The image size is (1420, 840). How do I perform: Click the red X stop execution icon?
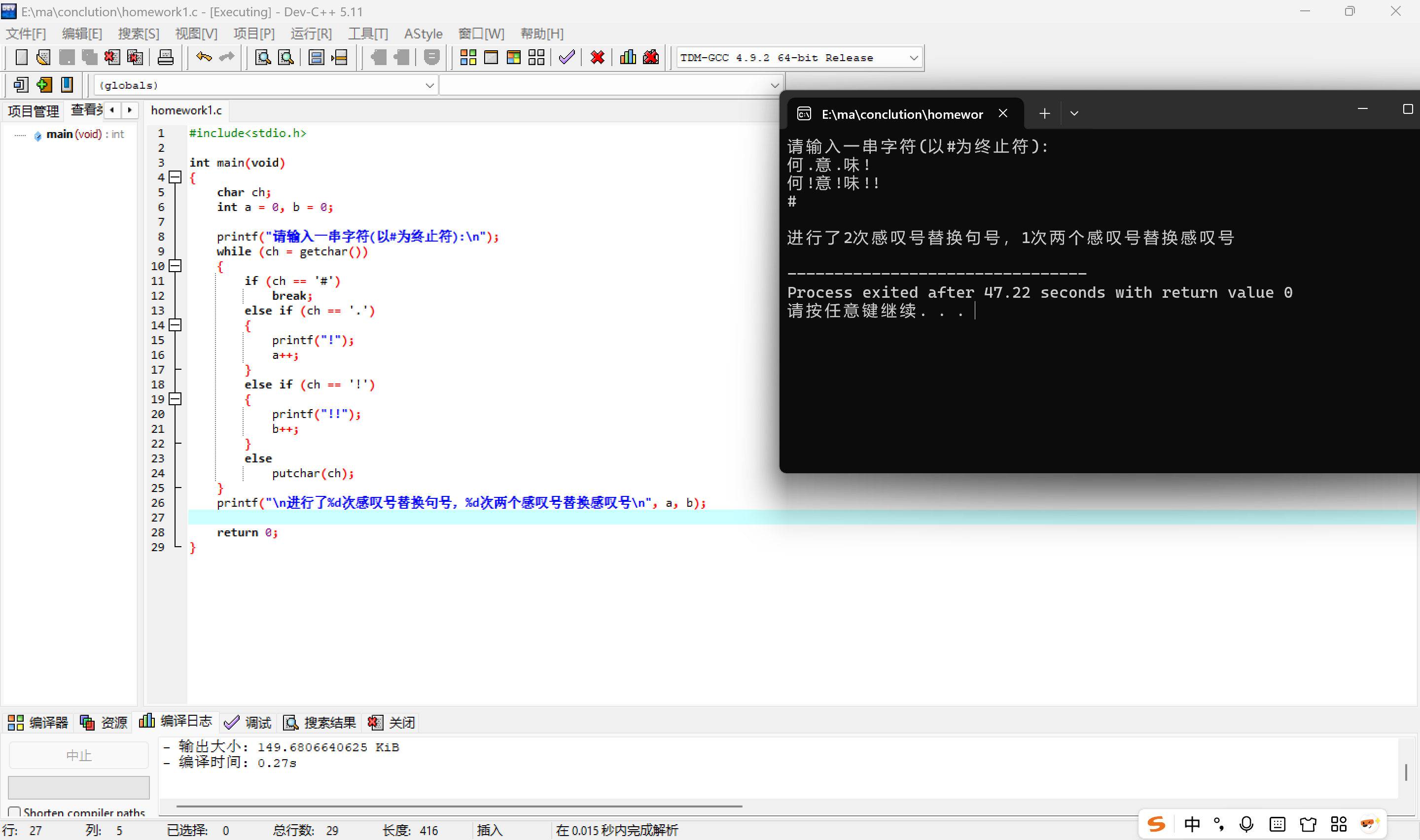click(x=597, y=57)
